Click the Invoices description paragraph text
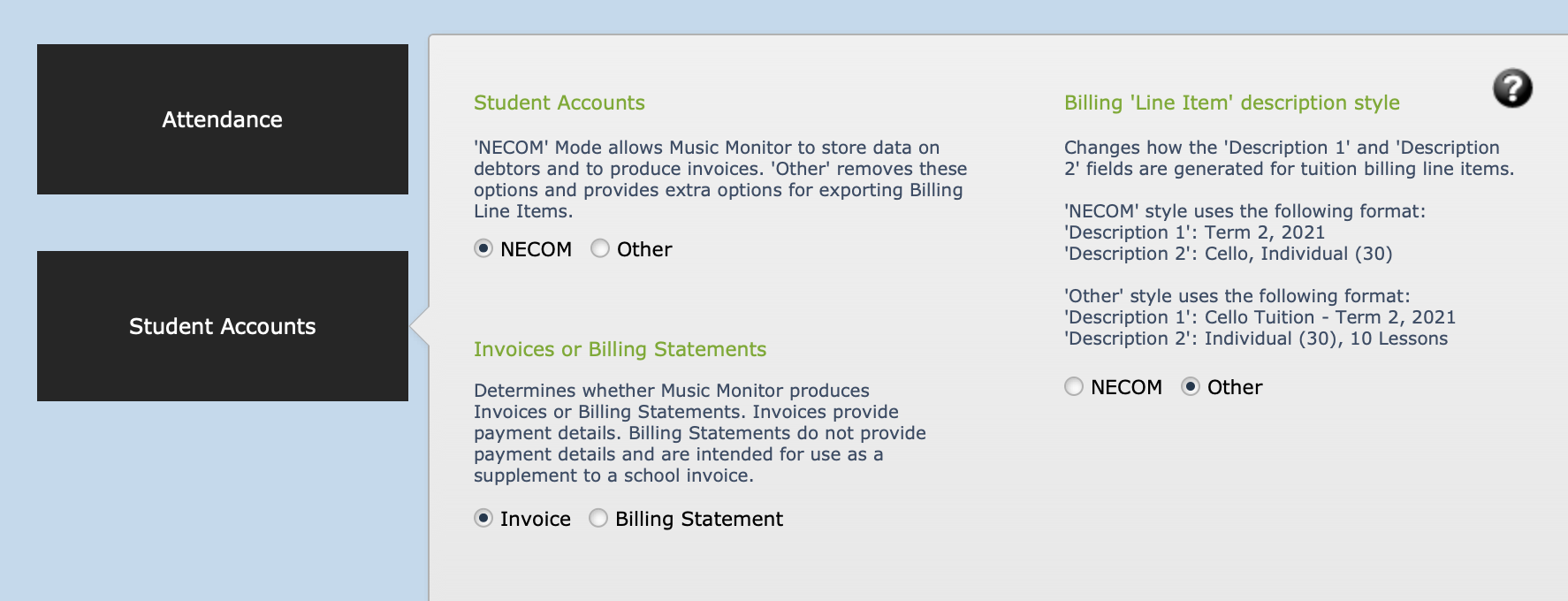This screenshot has height=601, width=1568. point(700,433)
